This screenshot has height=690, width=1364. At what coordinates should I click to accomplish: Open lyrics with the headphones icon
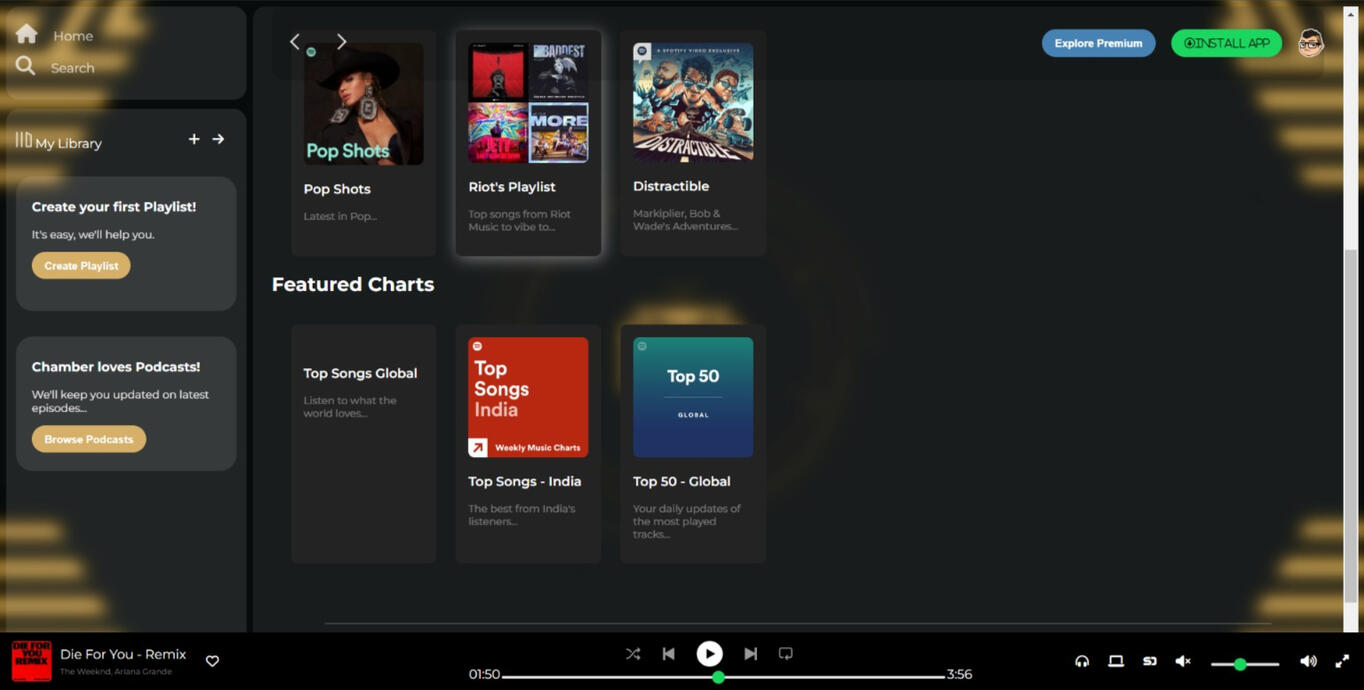coord(1081,661)
